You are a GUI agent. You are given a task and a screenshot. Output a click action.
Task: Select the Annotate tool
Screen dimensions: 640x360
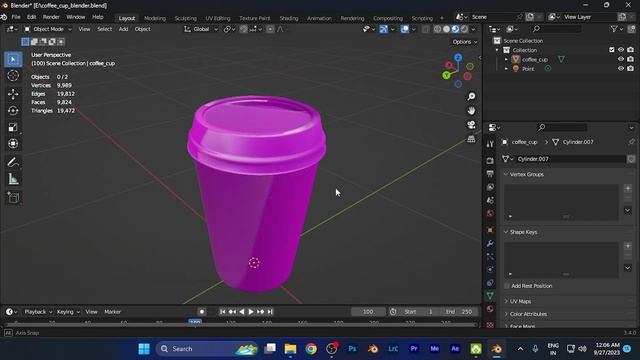point(13,162)
